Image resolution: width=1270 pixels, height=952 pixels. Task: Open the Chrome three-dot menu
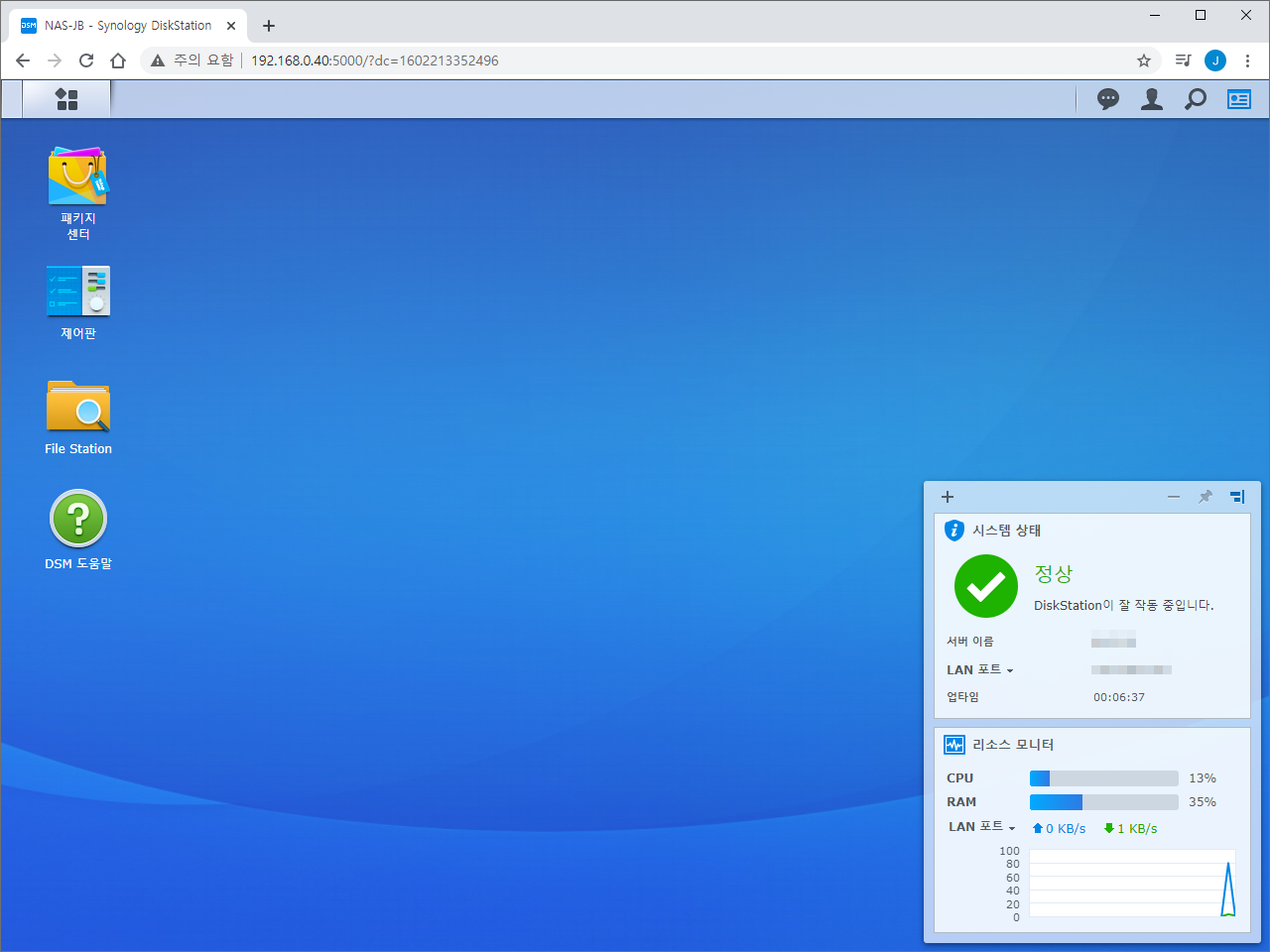[1247, 60]
